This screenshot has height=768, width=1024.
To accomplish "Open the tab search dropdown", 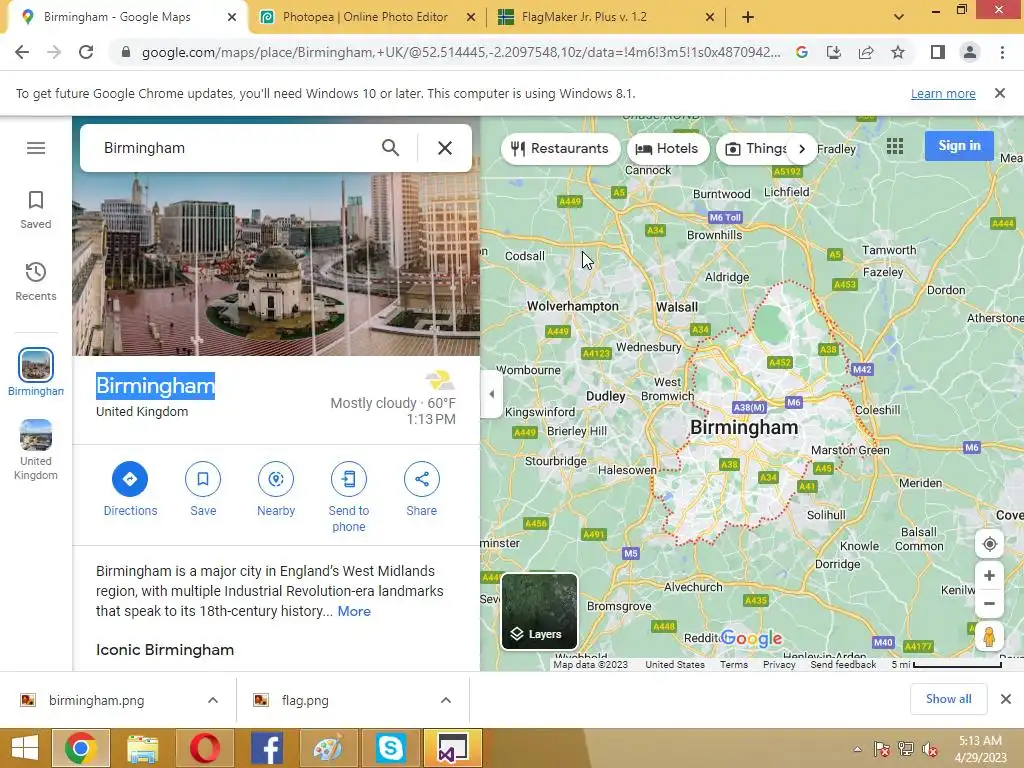I will (x=899, y=17).
